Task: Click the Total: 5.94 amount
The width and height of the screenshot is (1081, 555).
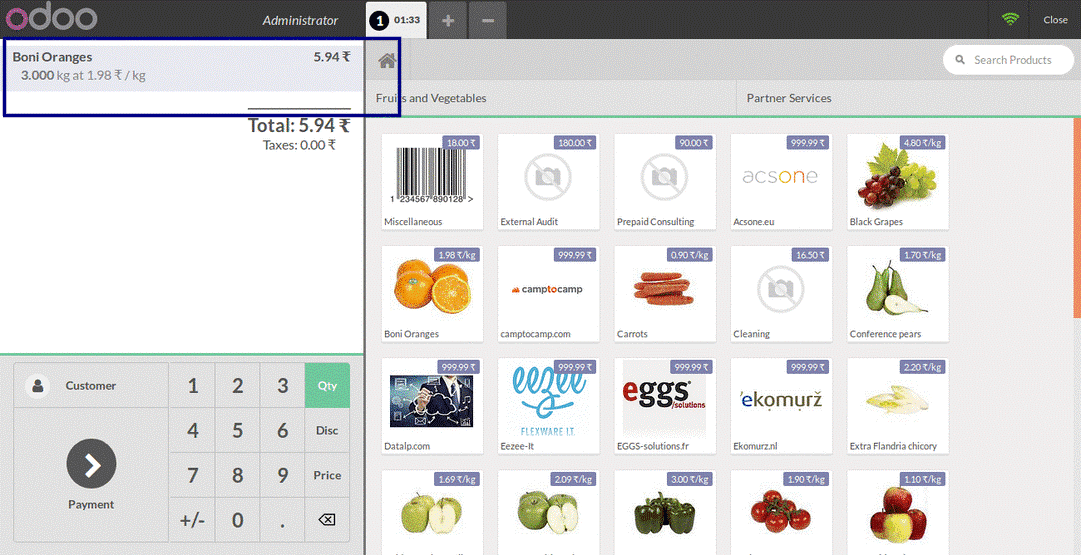Action: tap(299, 125)
